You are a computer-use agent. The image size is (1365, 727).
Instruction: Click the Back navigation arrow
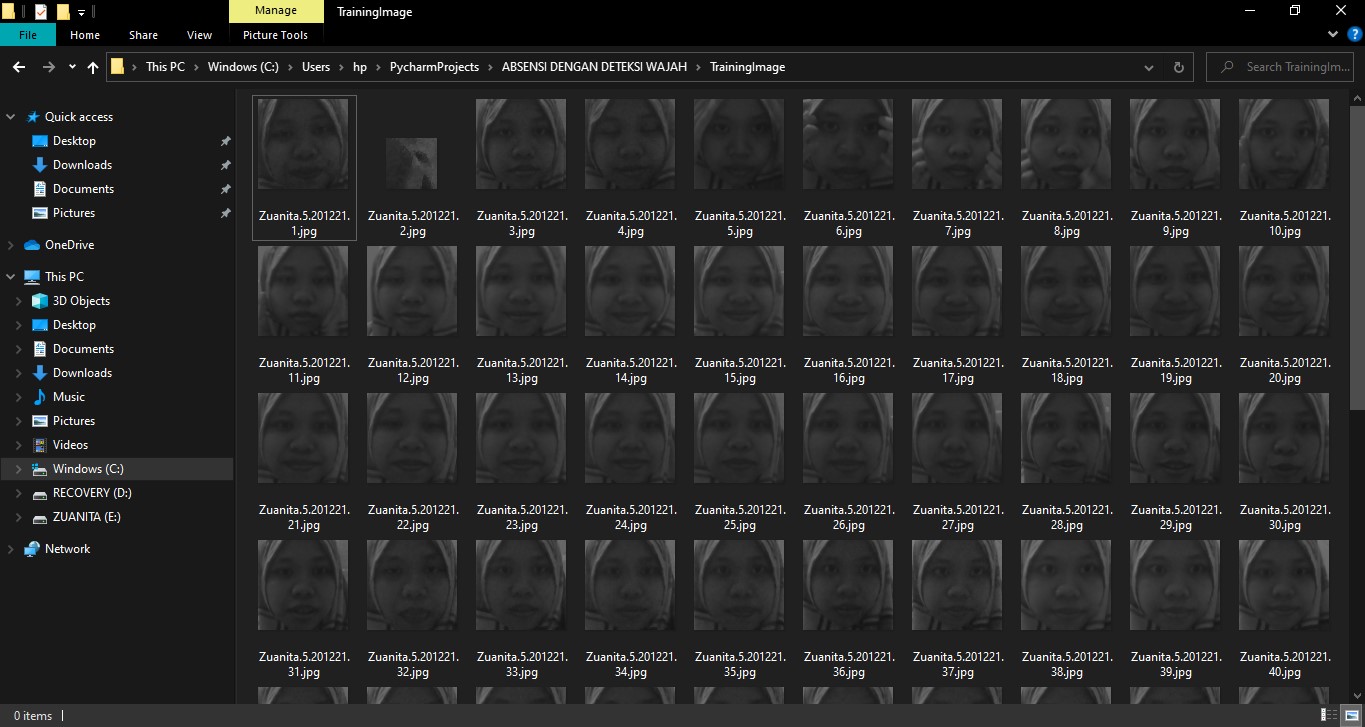coord(18,67)
